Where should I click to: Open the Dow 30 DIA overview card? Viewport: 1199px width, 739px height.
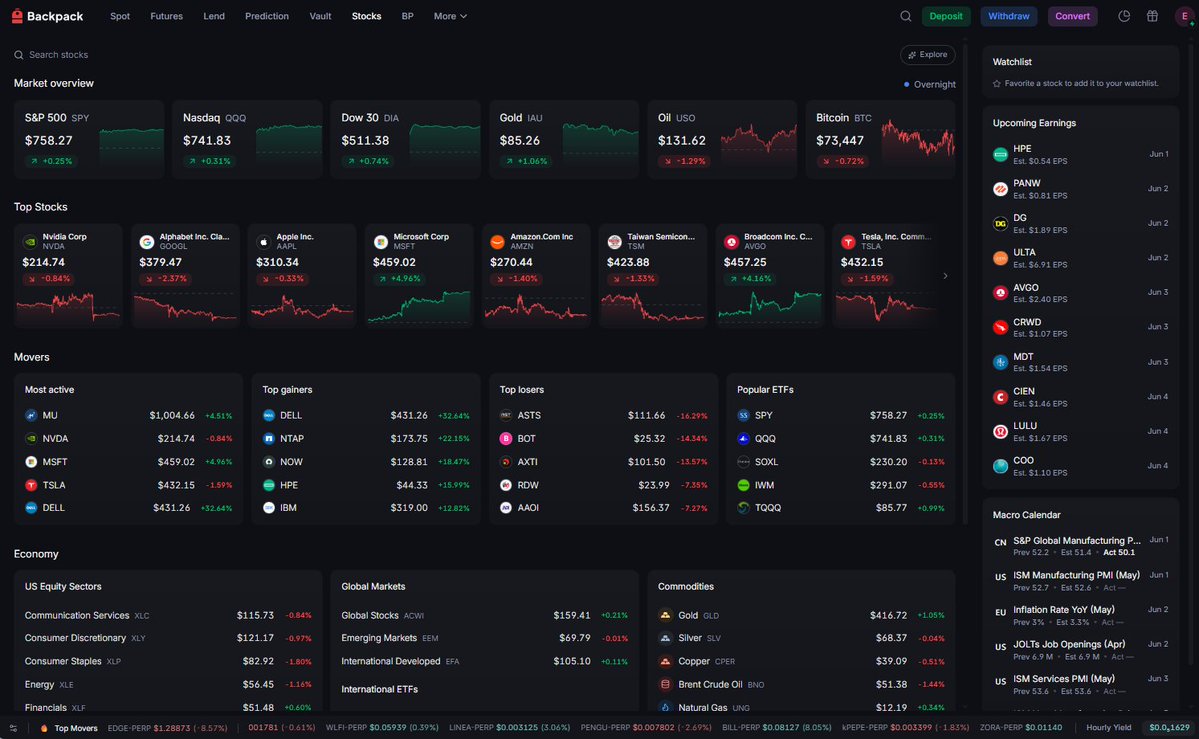406,139
